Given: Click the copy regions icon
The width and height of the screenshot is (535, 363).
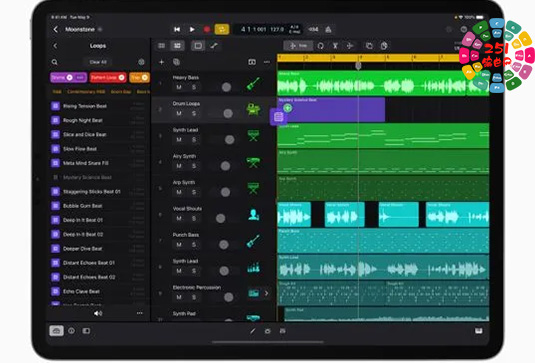Looking at the screenshot, I should click(369, 46).
